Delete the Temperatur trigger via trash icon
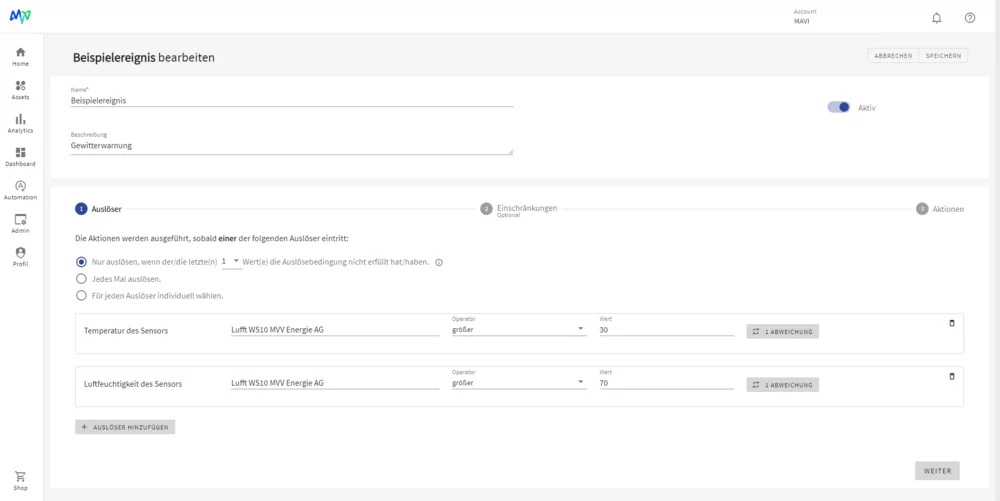 [952, 323]
